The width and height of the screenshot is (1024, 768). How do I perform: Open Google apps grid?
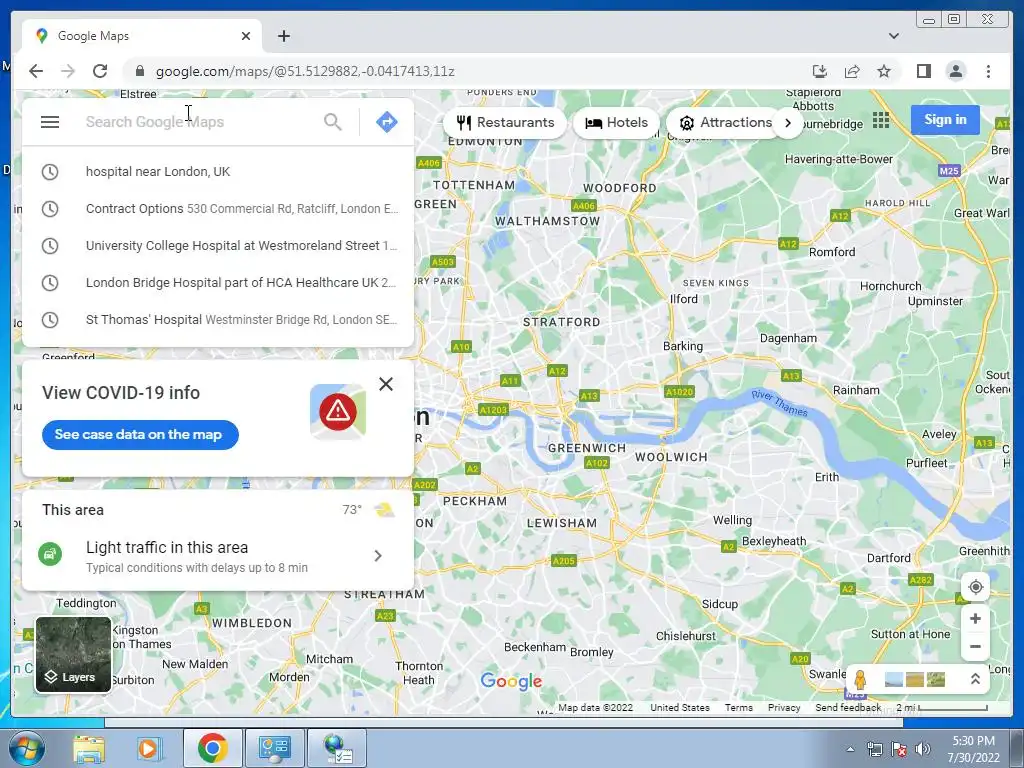(881, 120)
